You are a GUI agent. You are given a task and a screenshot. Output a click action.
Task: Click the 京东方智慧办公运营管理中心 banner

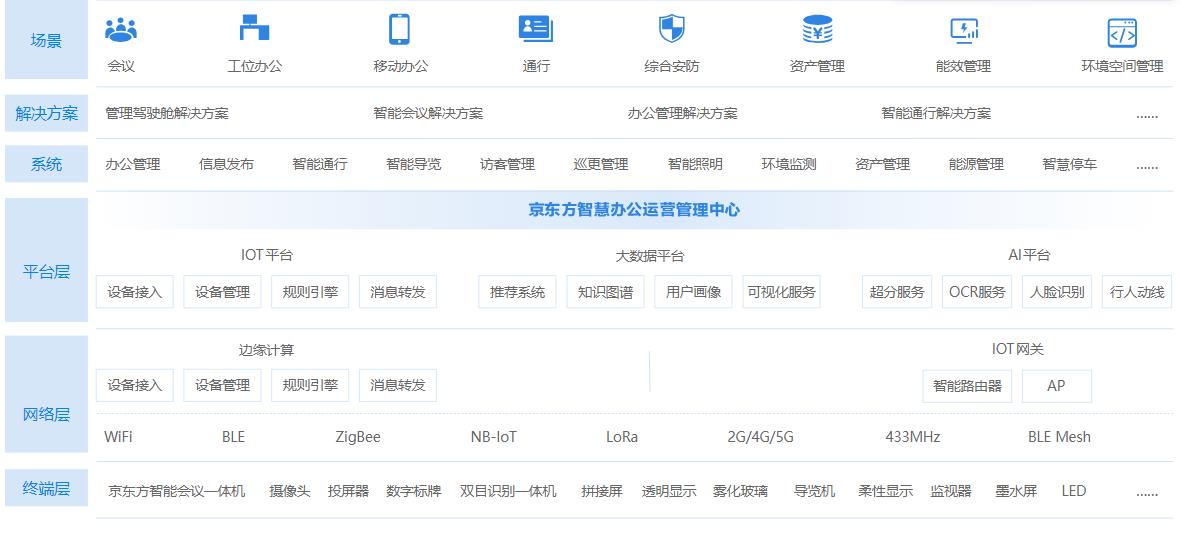[634, 210]
